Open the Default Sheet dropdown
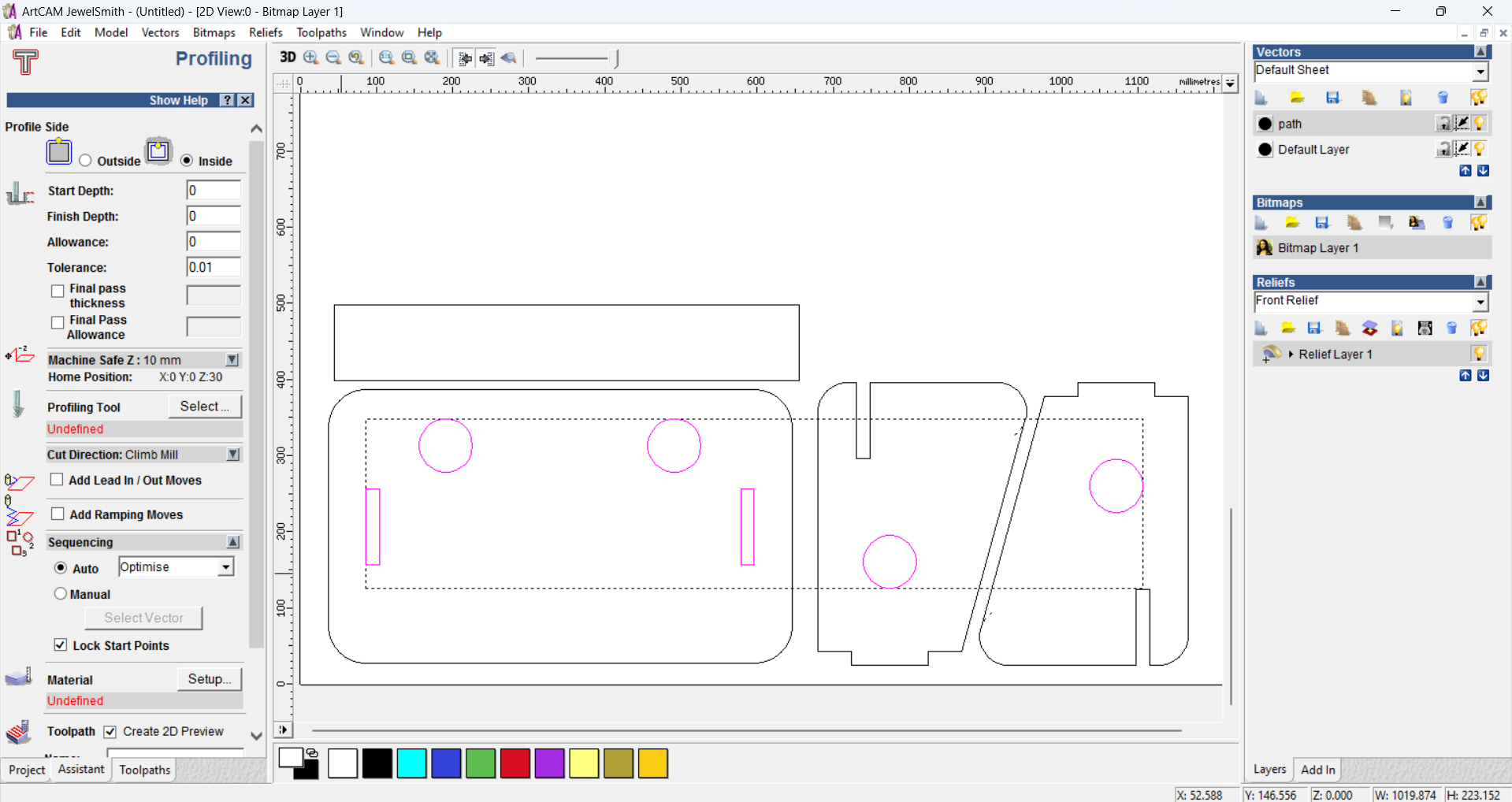The image size is (1512, 802). [1480, 72]
